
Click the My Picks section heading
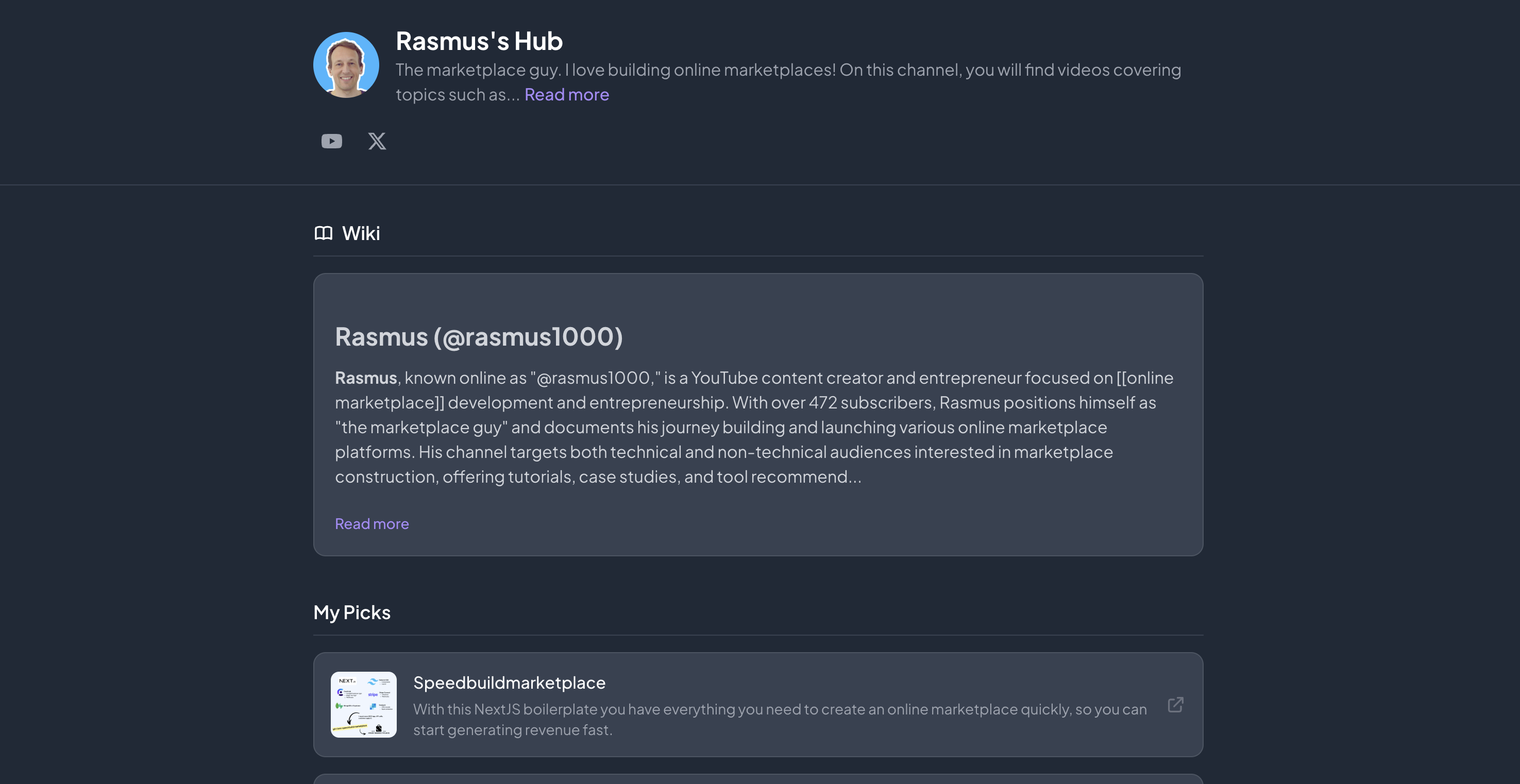click(x=352, y=612)
